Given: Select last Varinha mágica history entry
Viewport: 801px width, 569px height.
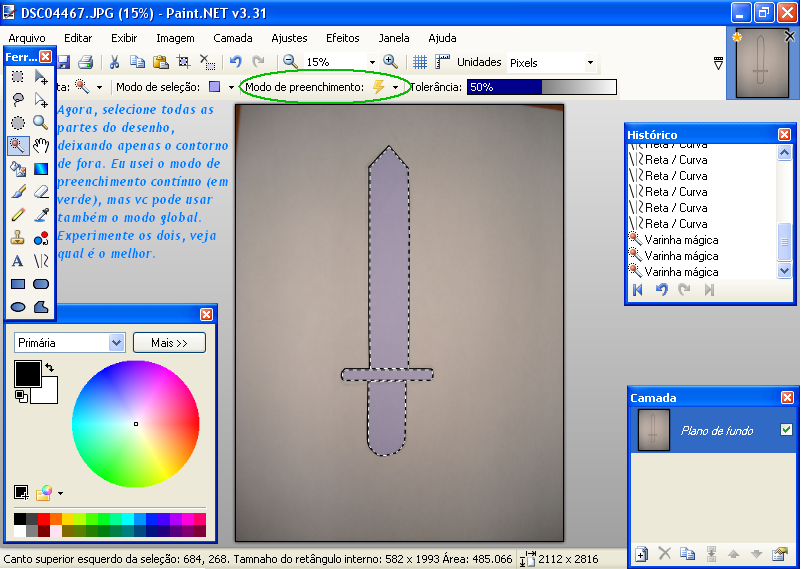Looking at the screenshot, I should coord(681,271).
